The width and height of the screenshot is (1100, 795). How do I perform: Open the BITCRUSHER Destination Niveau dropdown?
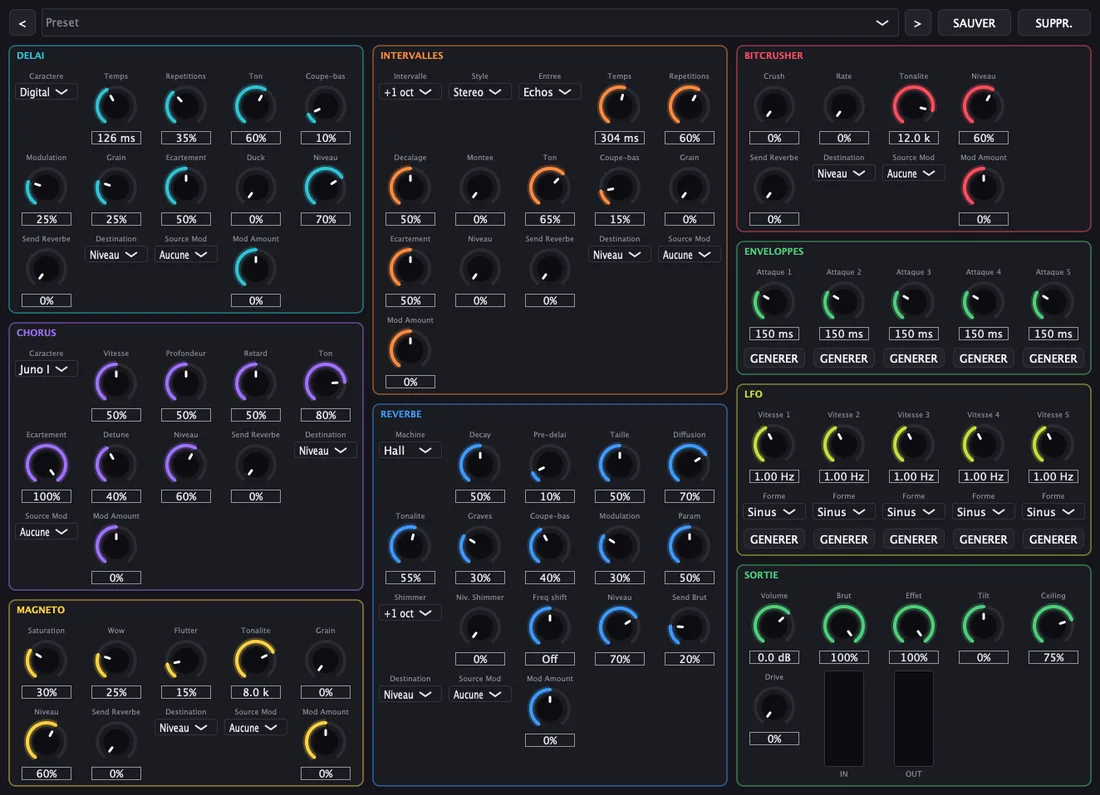click(x=843, y=173)
